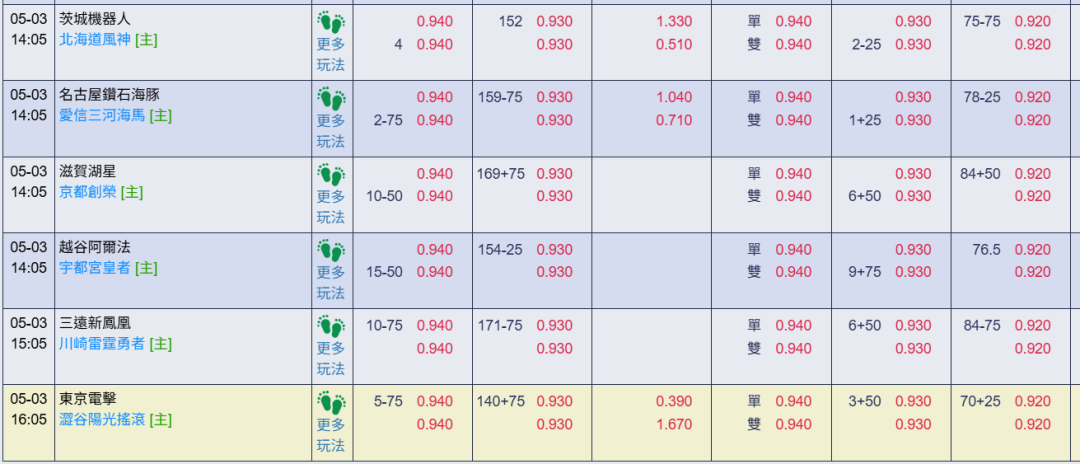The width and height of the screenshot is (1080, 464).
Task: Click 1.670 odds in 東京電擊 row
Action: [674, 424]
